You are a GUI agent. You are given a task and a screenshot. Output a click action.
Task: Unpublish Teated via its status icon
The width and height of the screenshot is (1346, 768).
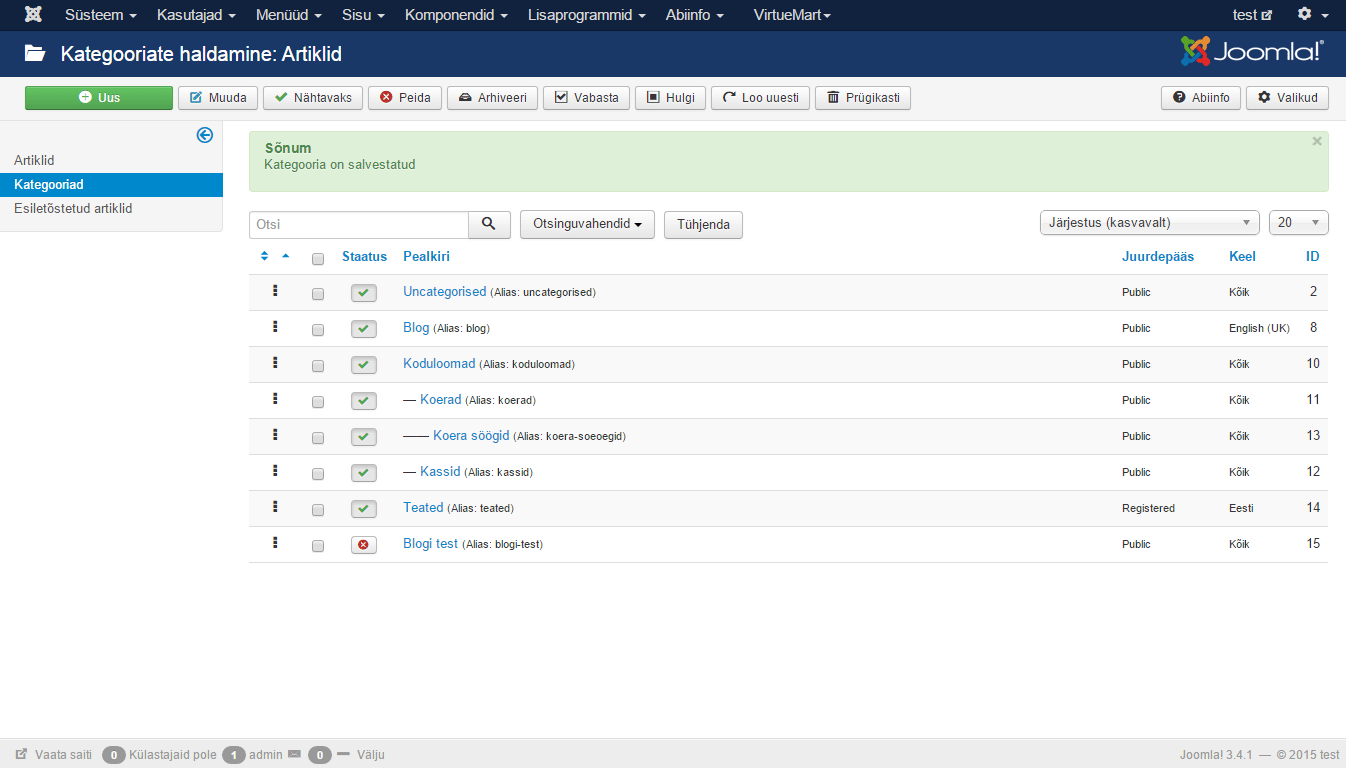click(x=363, y=509)
